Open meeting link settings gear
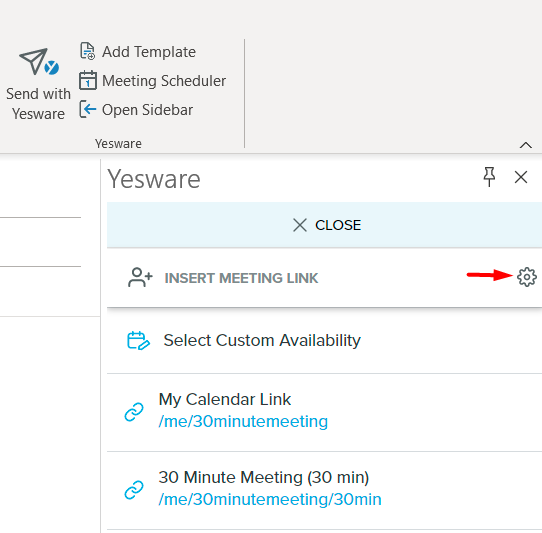 click(x=527, y=277)
